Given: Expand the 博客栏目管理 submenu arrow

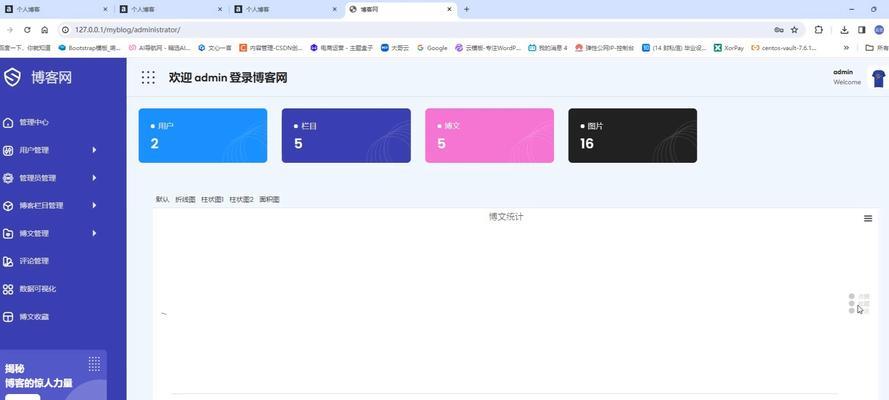Looking at the screenshot, I should 94,206.
